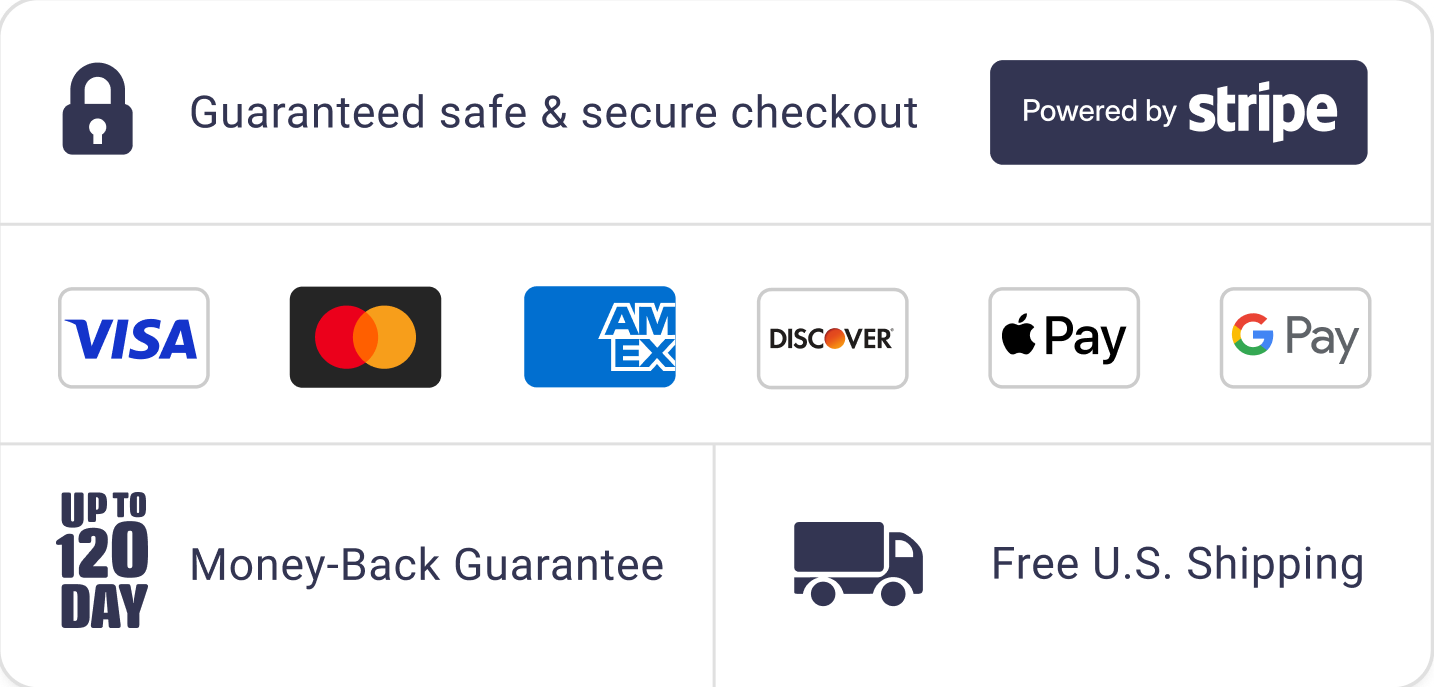The height and width of the screenshot is (687, 1434).
Task: Click the Up To 120 Day badge
Action: [x=102, y=560]
